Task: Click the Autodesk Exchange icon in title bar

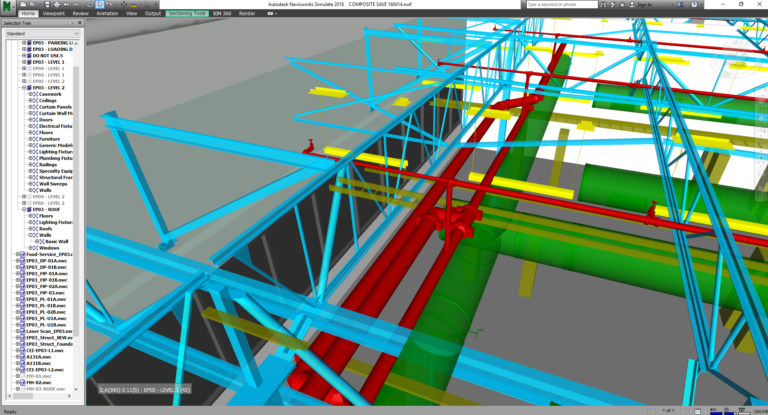Action: pos(680,4)
